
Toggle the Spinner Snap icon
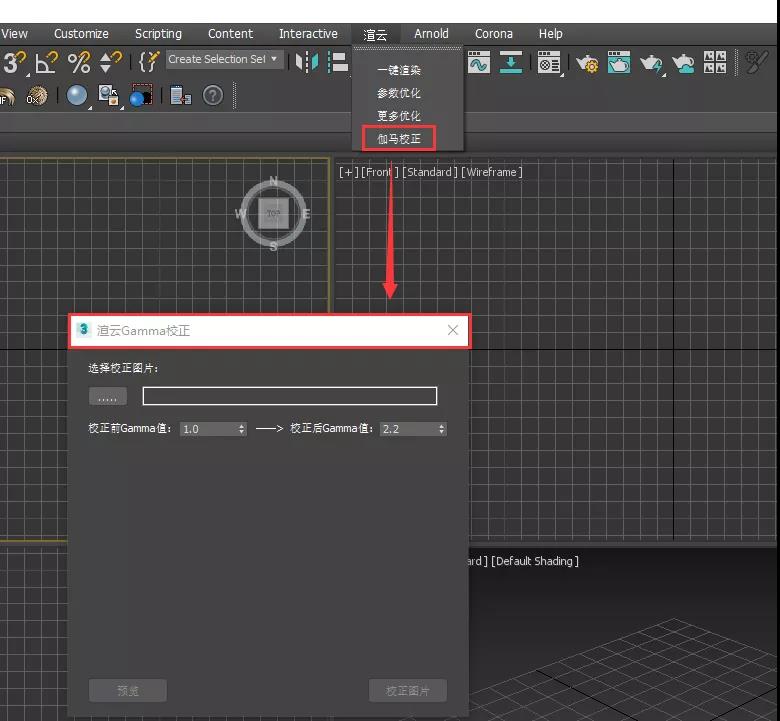point(111,63)
